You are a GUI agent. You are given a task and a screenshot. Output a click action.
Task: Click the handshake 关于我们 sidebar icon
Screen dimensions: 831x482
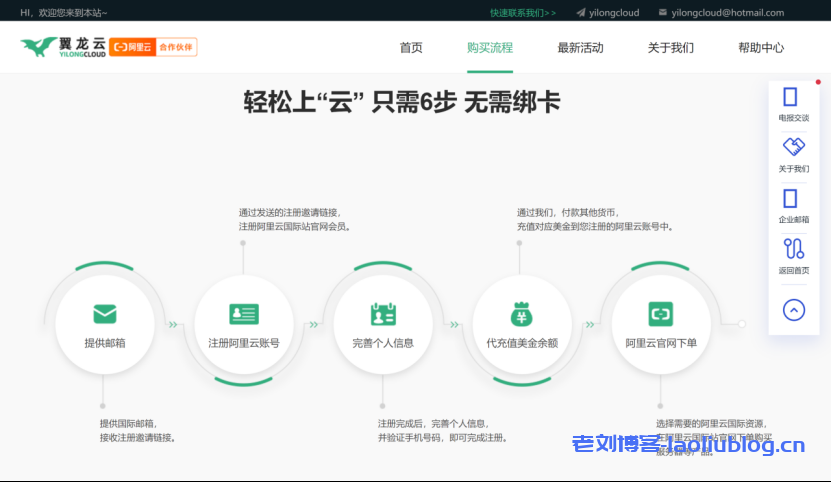point(793,146)
